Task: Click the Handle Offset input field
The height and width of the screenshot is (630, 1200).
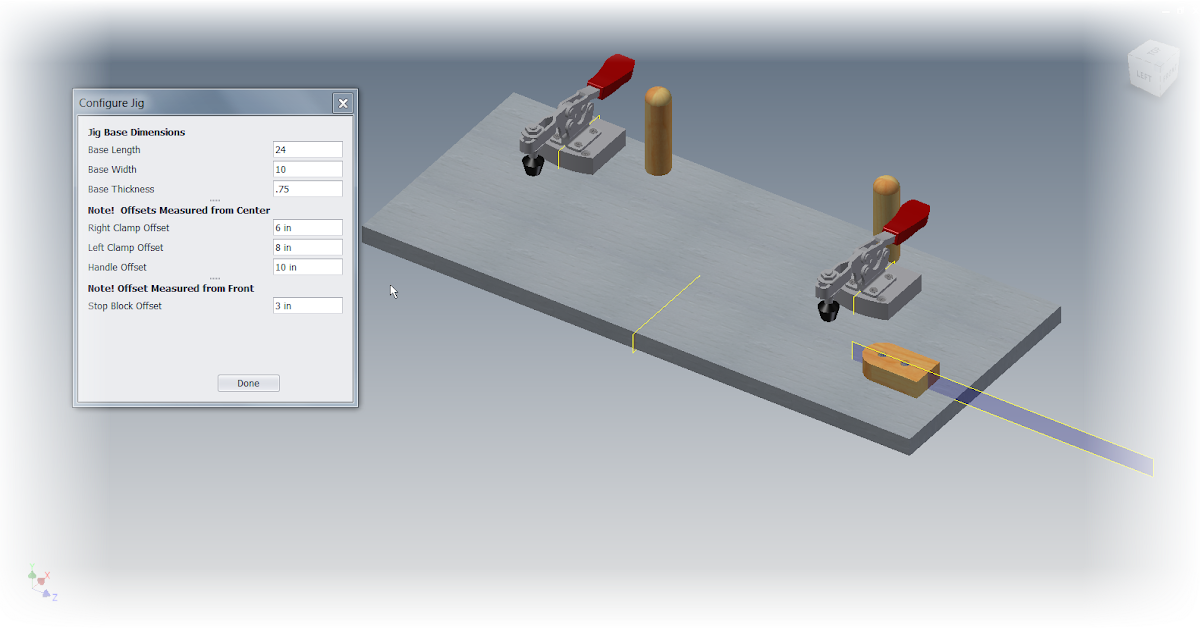Action: (307, 267)
